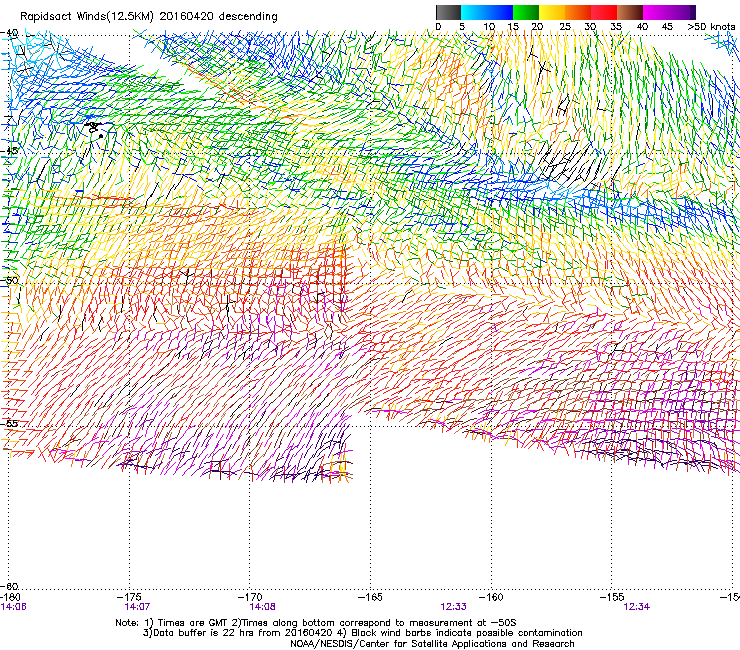Image resolution: width=740 pixels, height=650 pixels.
Task: Click the purple 45-50 knots legend swatch
Action: (682, 12)
